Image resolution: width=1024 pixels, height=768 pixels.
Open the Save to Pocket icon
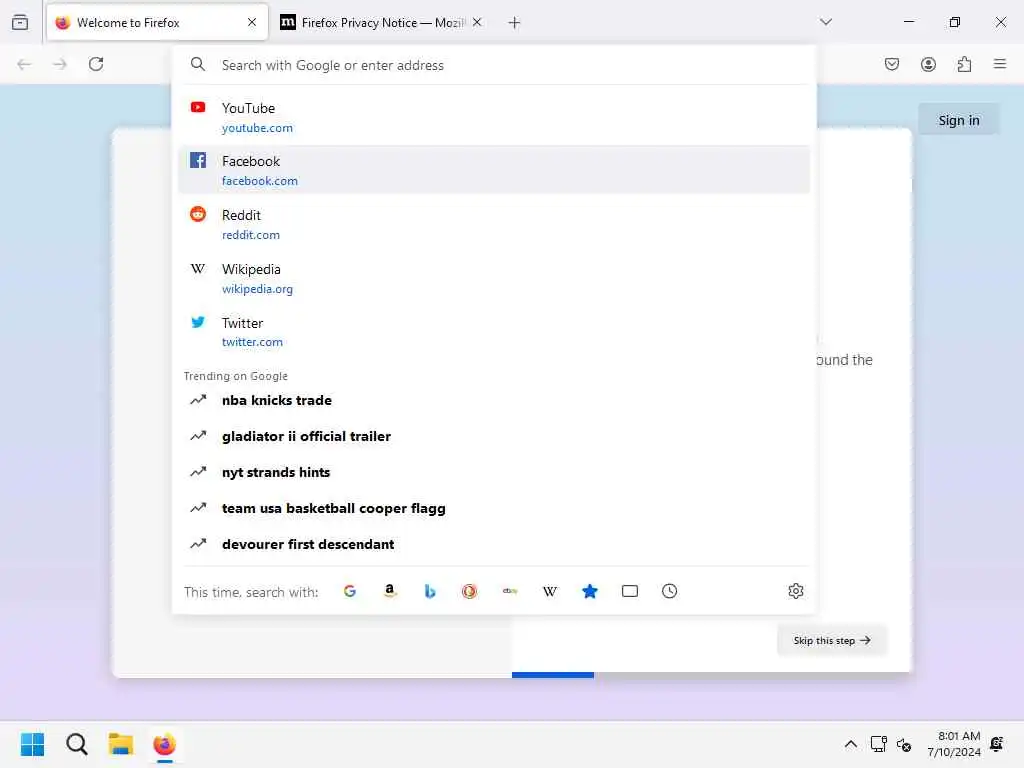[x=892, y=64]
